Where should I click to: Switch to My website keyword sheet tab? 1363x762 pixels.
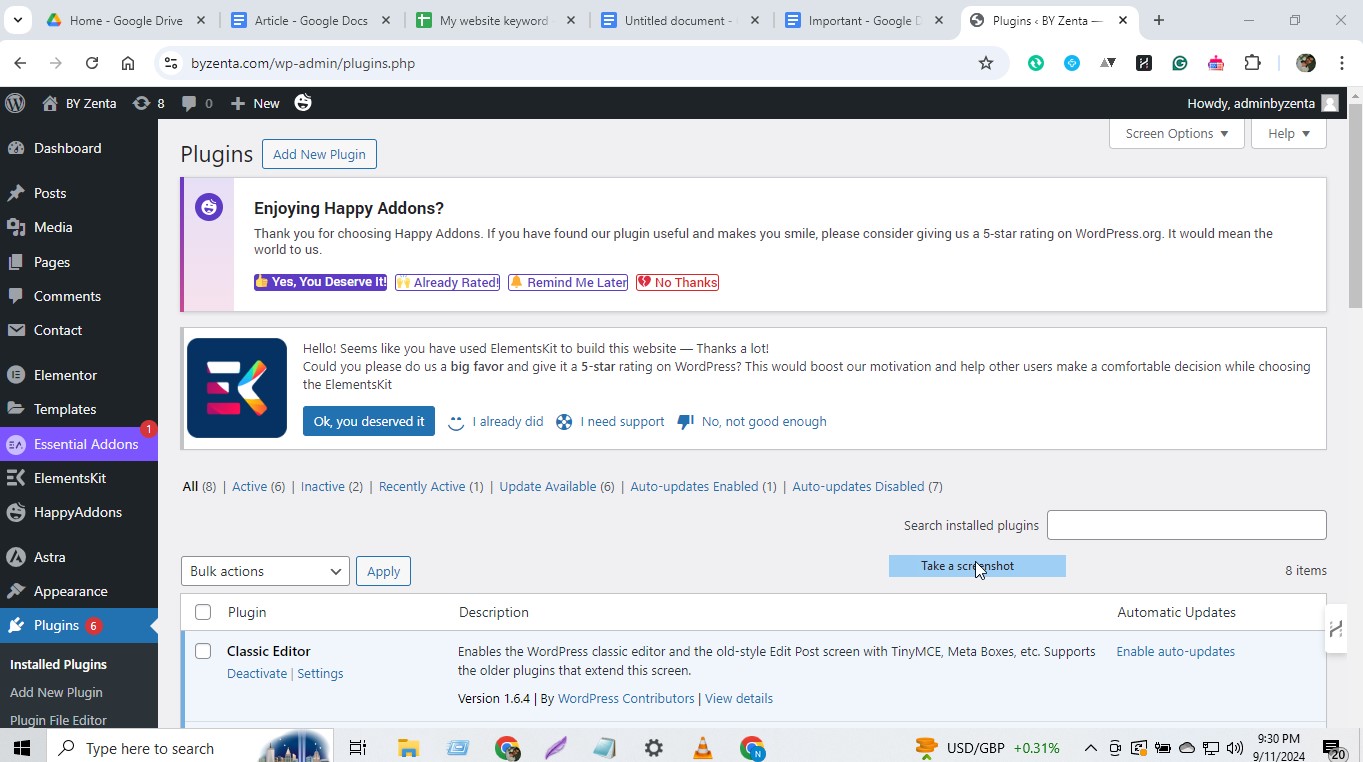494,20
